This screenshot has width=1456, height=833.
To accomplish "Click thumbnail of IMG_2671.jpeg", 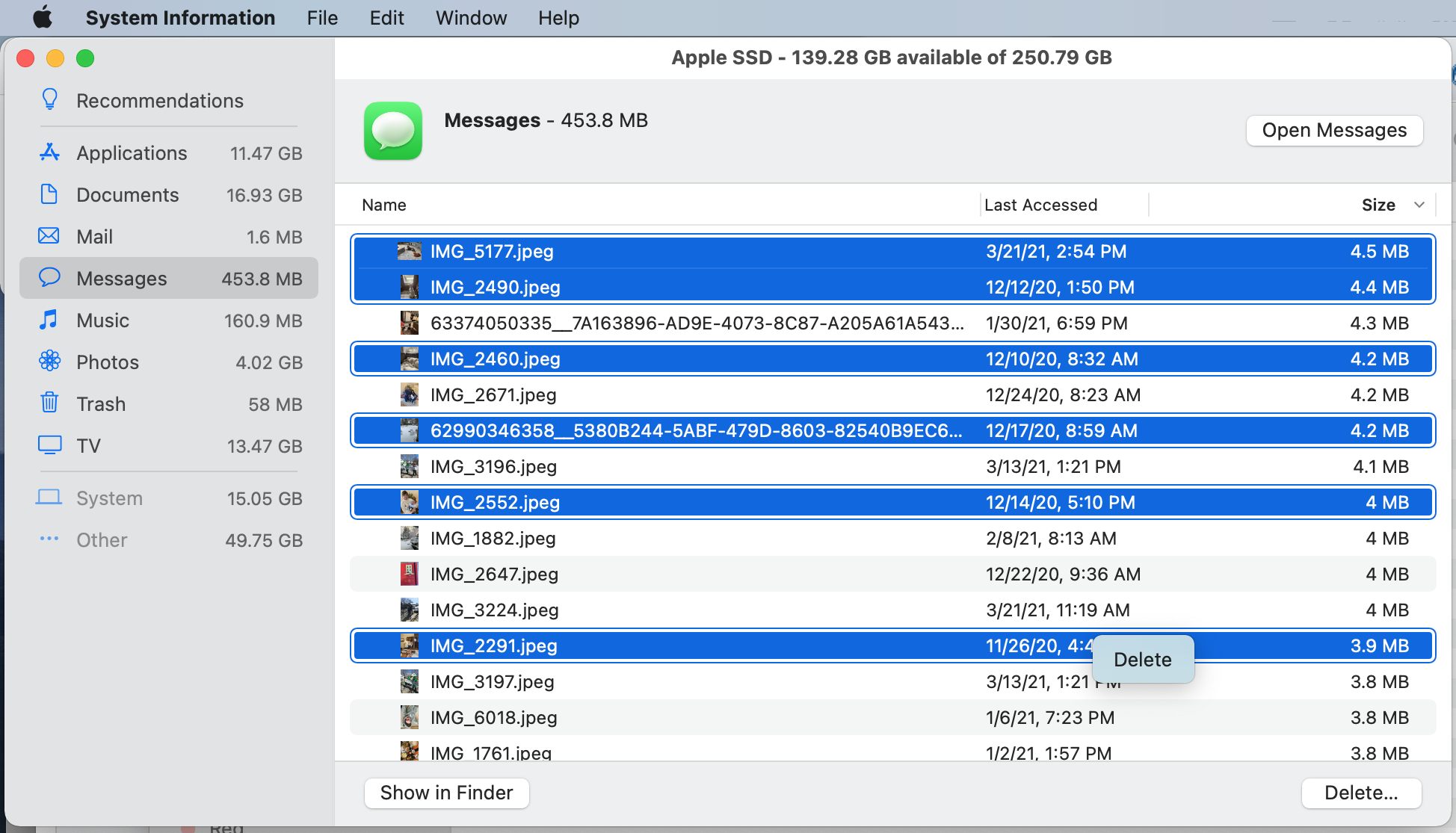I will pyautogui.click(x=409, y=394).
